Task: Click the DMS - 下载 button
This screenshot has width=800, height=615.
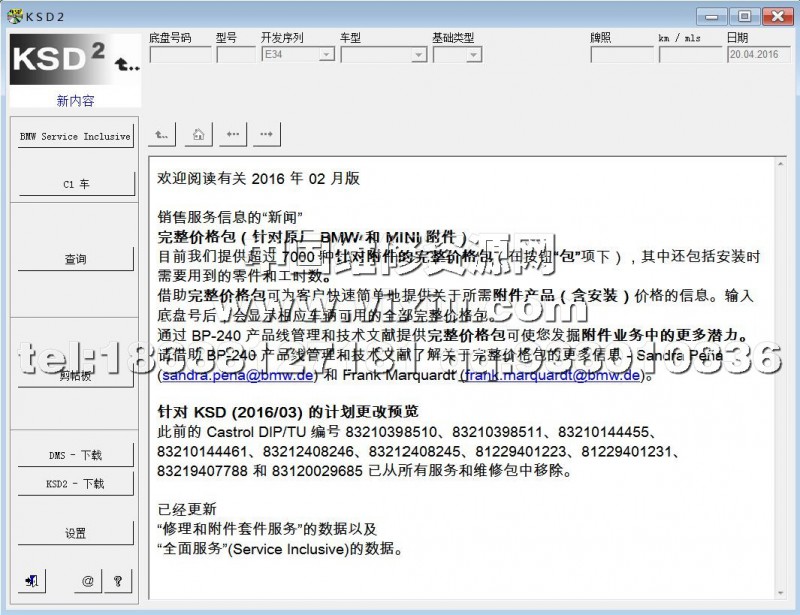Action: [x=76, y=455]
